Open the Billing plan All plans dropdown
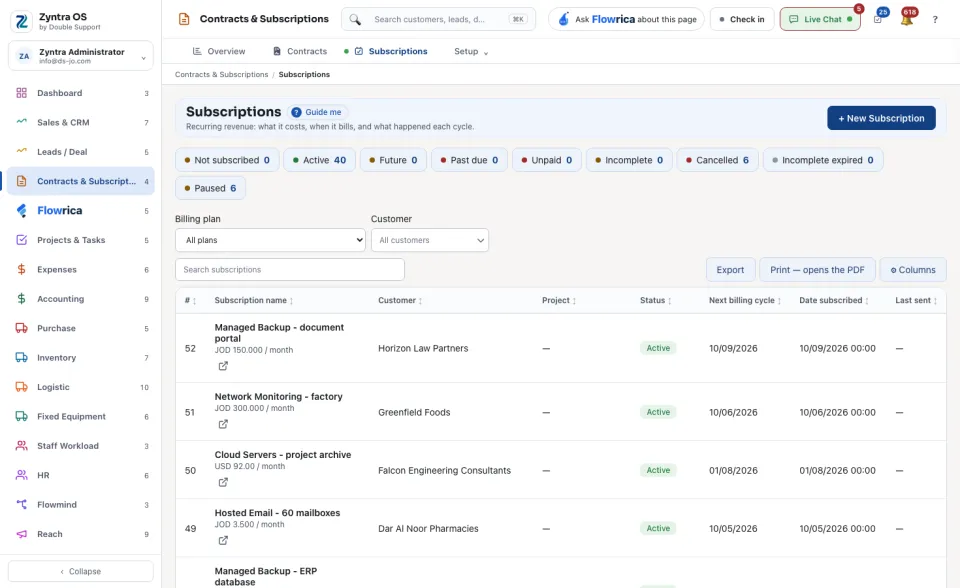The width and height of the screenshot is (960, 588). (270, 240)
